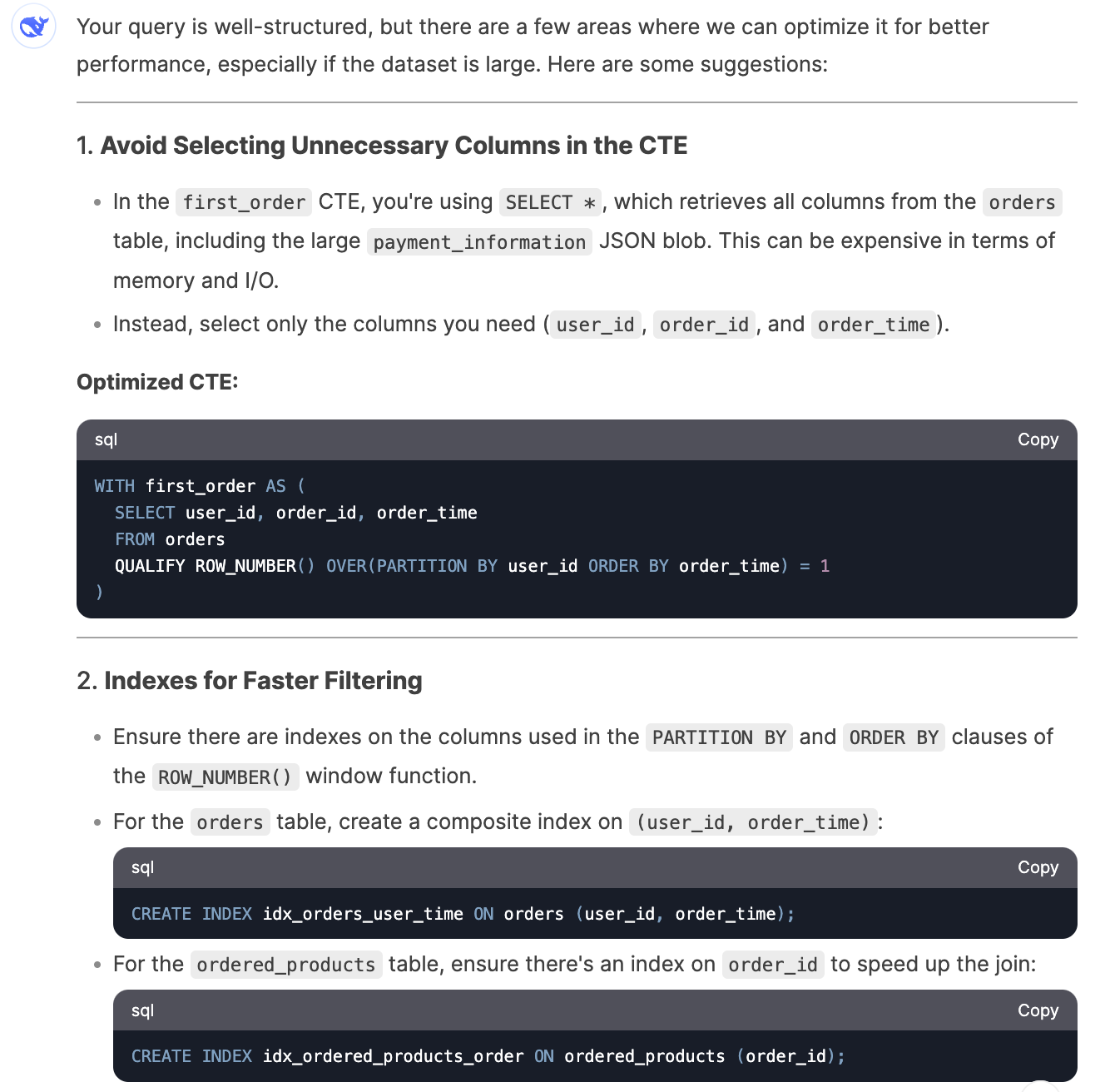Copy the idx_ordered_products_order index statement

tap(1037, 1010)
